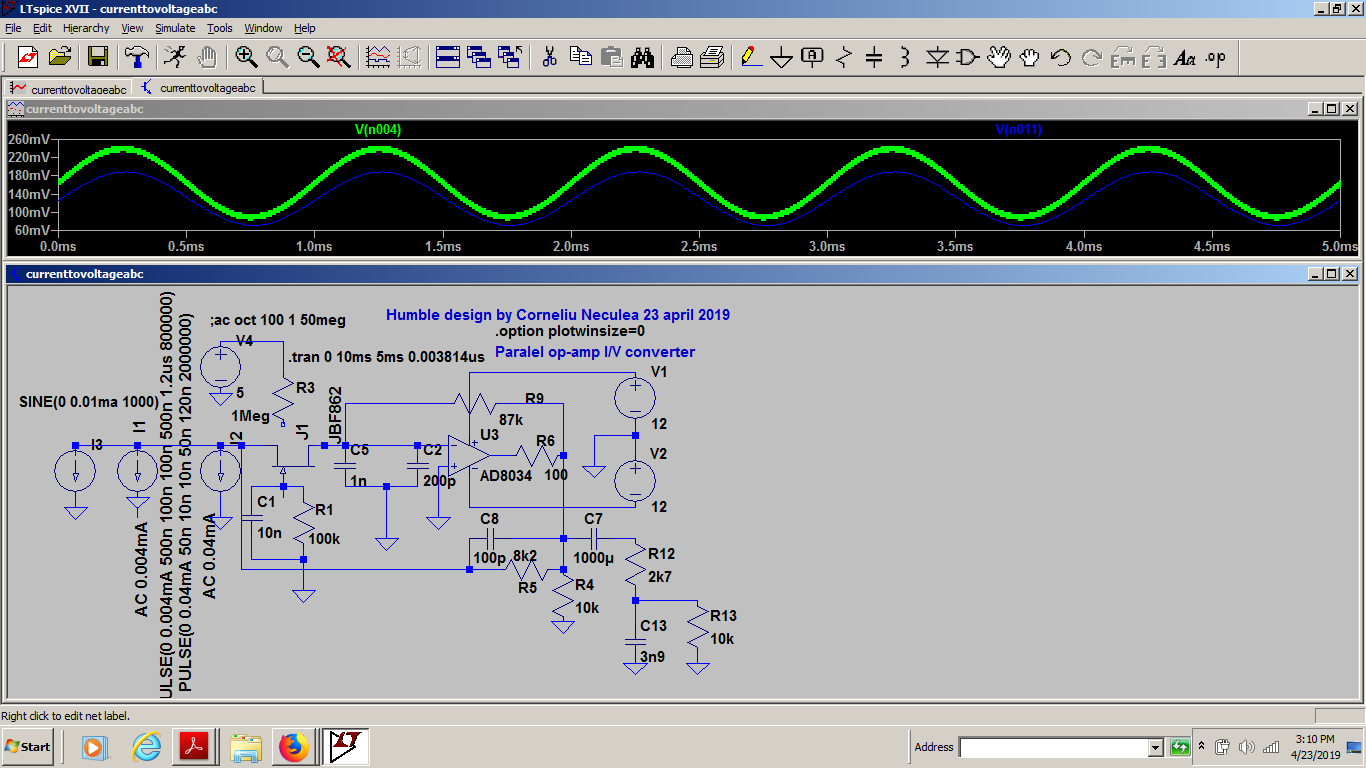Image resolution: width=1366 pixels, height=768 pixels.
Task: Open the File menu
Action: (x=14, y=28)
